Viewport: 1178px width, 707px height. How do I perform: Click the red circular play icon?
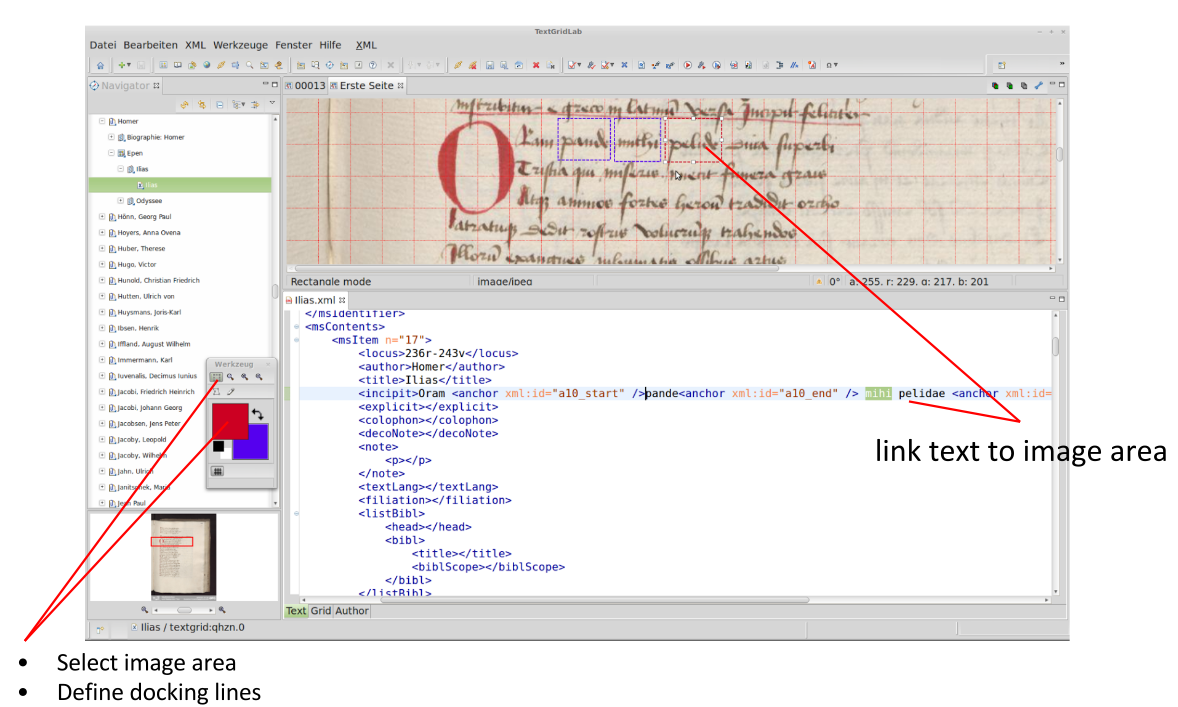(687, 65)
